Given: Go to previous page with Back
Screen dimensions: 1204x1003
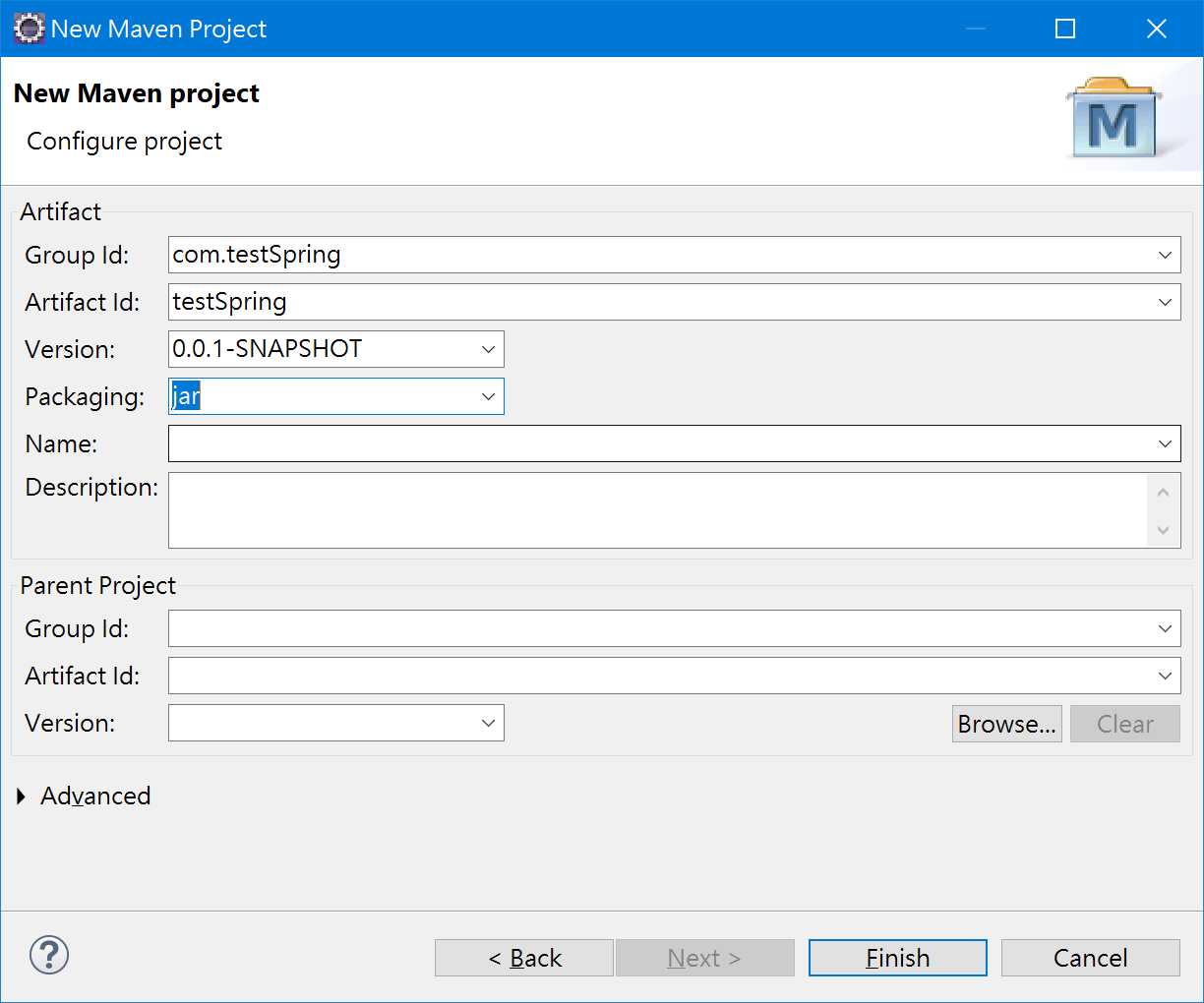Looking at the screenshot, I should click(x=524, y=958).
